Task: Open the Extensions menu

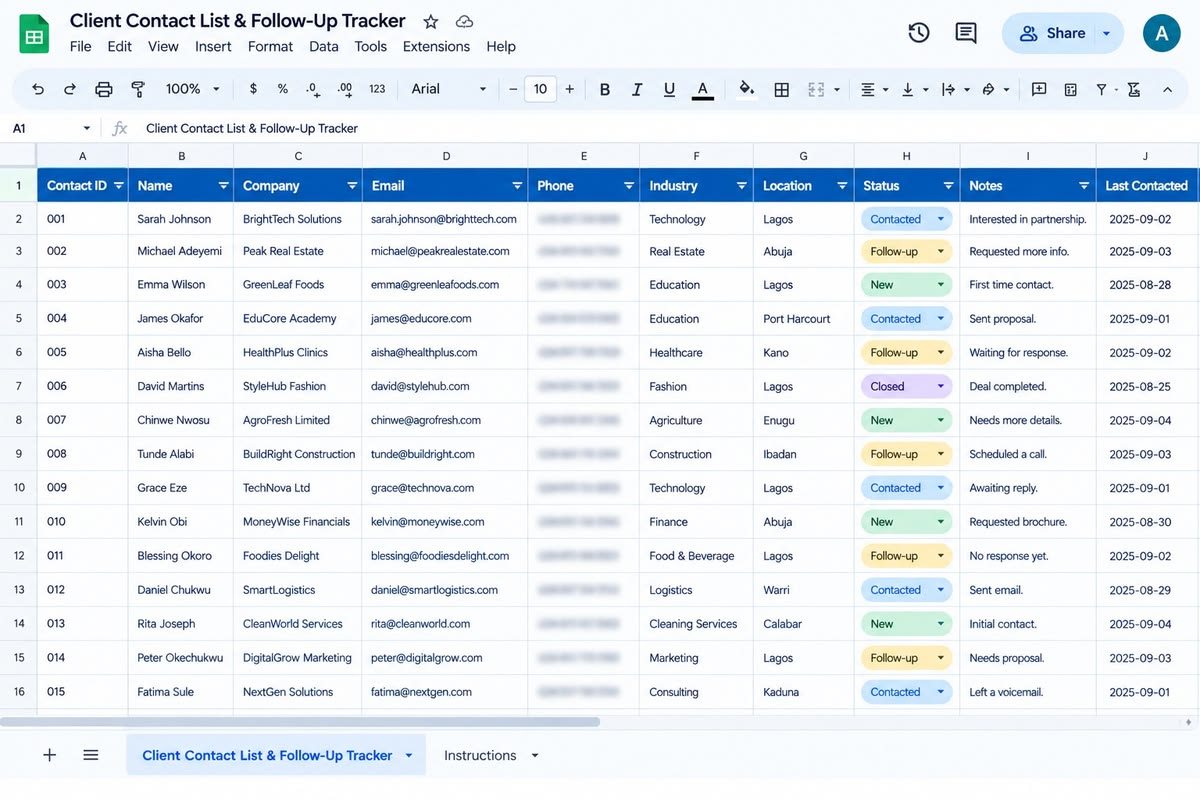Action: [x=436, y=46]
